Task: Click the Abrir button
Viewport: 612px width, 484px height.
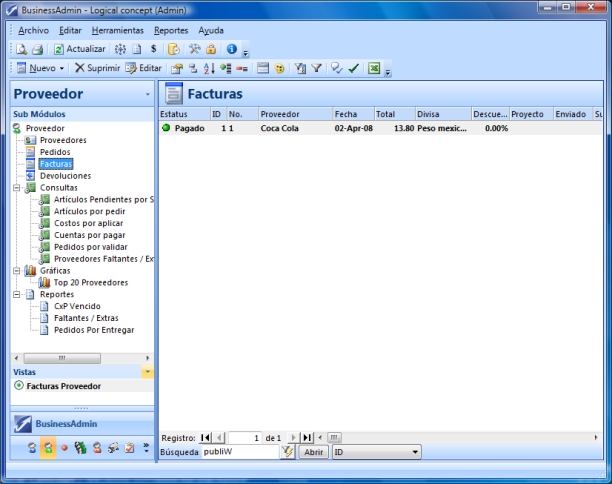Action: [x=313, y=452]
